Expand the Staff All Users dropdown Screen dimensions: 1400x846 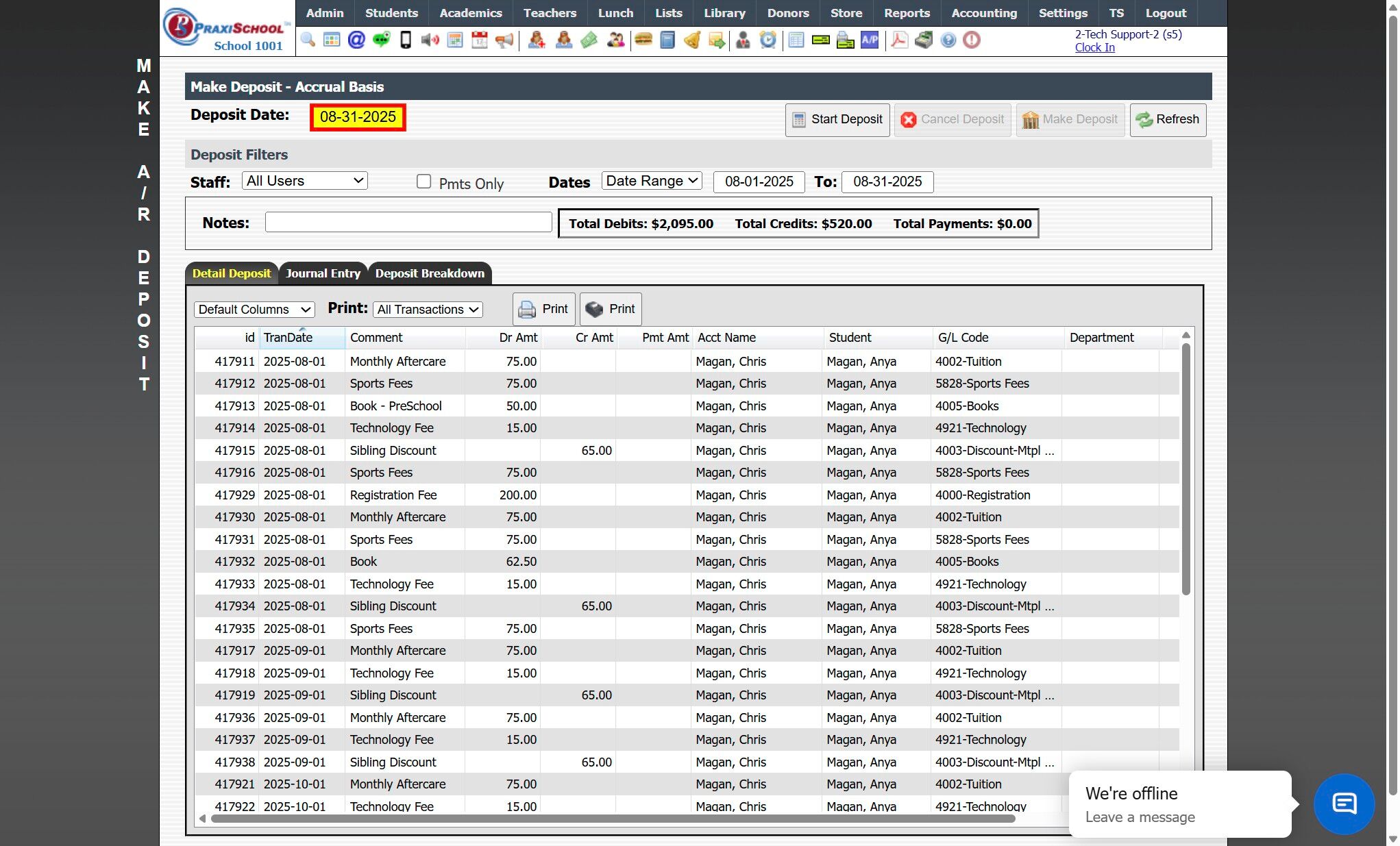(305, 181)
